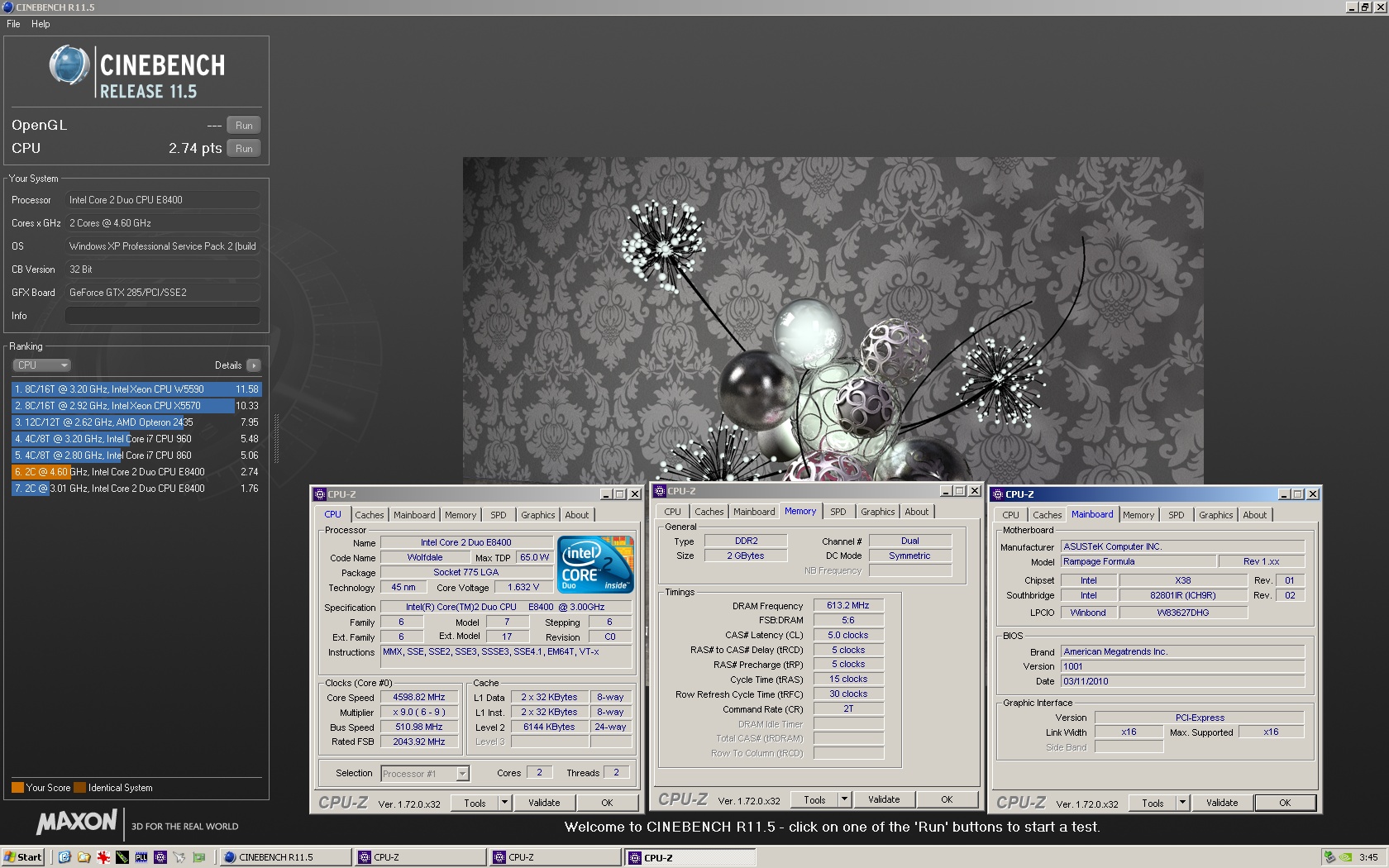Click the DRAM Frequency value 613.2 MHz
Viewport: 1389px width, 868px height.
coord(848,605)
